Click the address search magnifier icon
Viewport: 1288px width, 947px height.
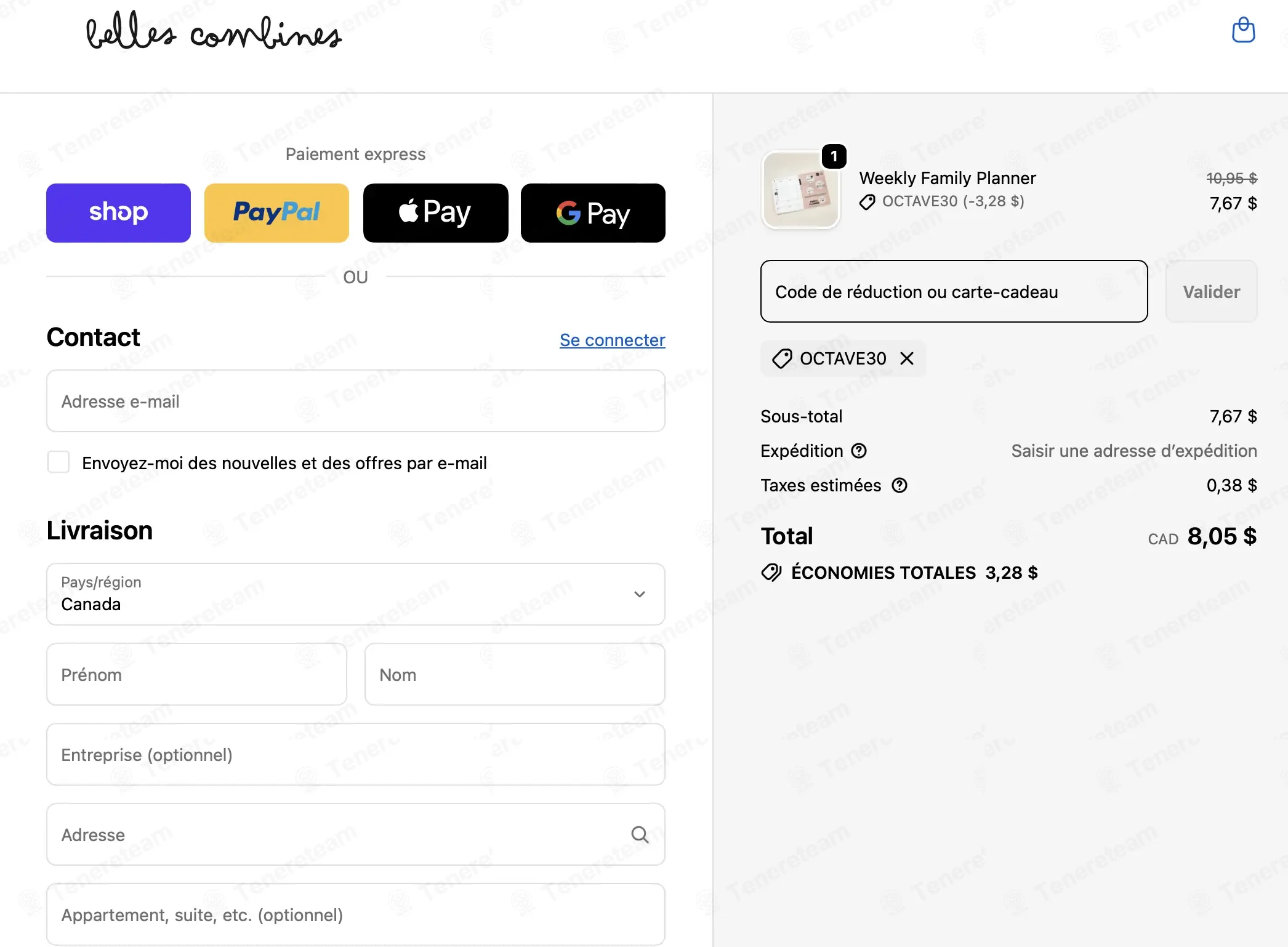pos(640,834)
